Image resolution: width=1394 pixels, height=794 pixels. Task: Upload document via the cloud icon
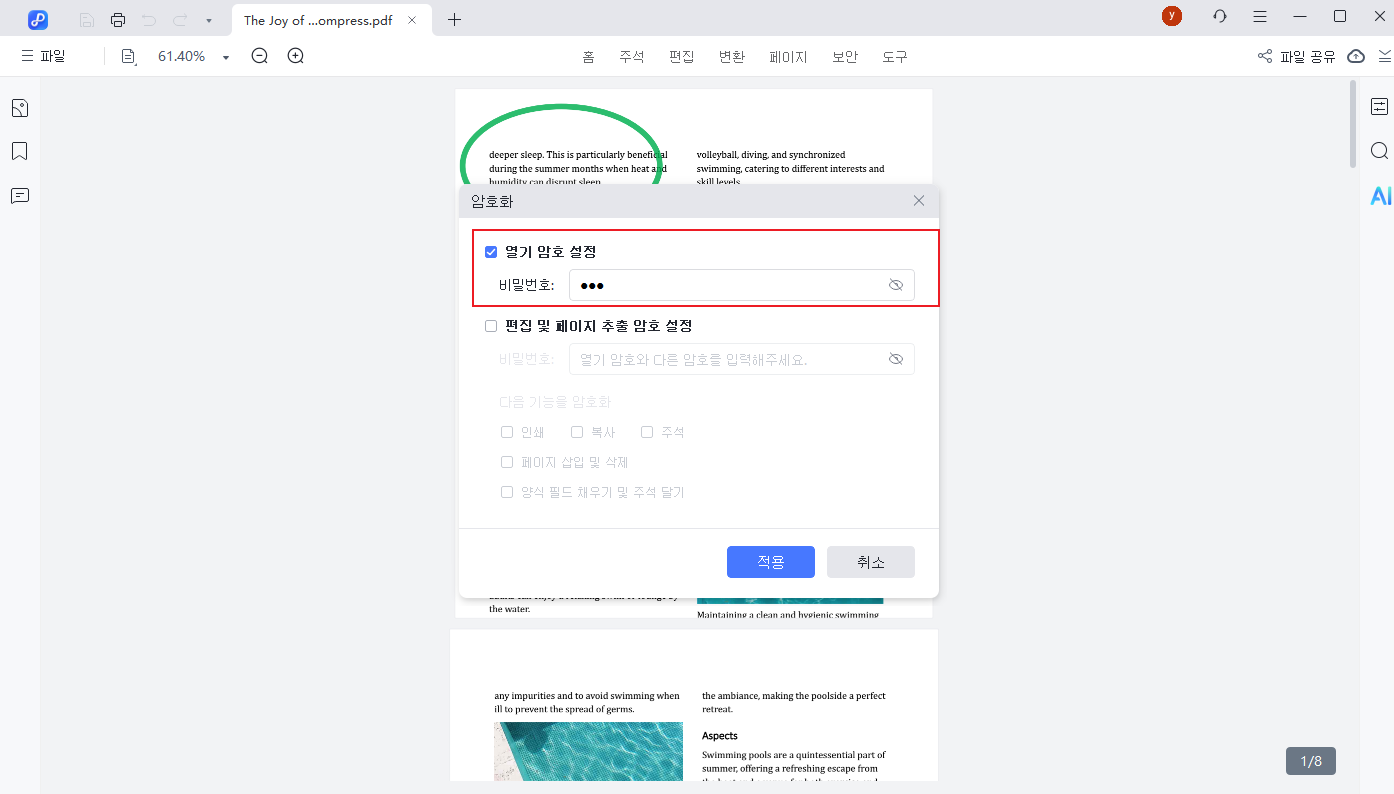click(1356, 57)
